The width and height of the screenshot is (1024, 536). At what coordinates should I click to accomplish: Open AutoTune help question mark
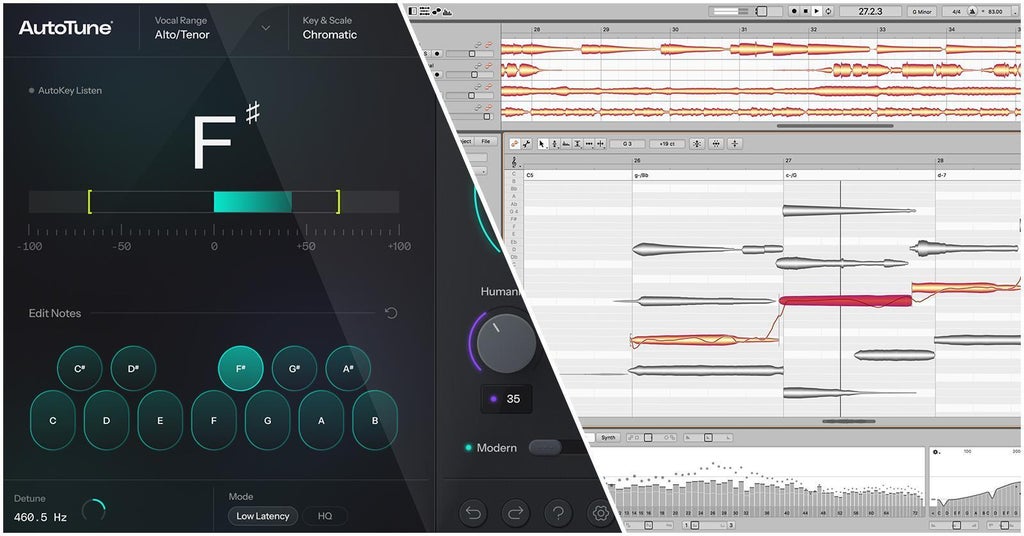pos(558,513)
